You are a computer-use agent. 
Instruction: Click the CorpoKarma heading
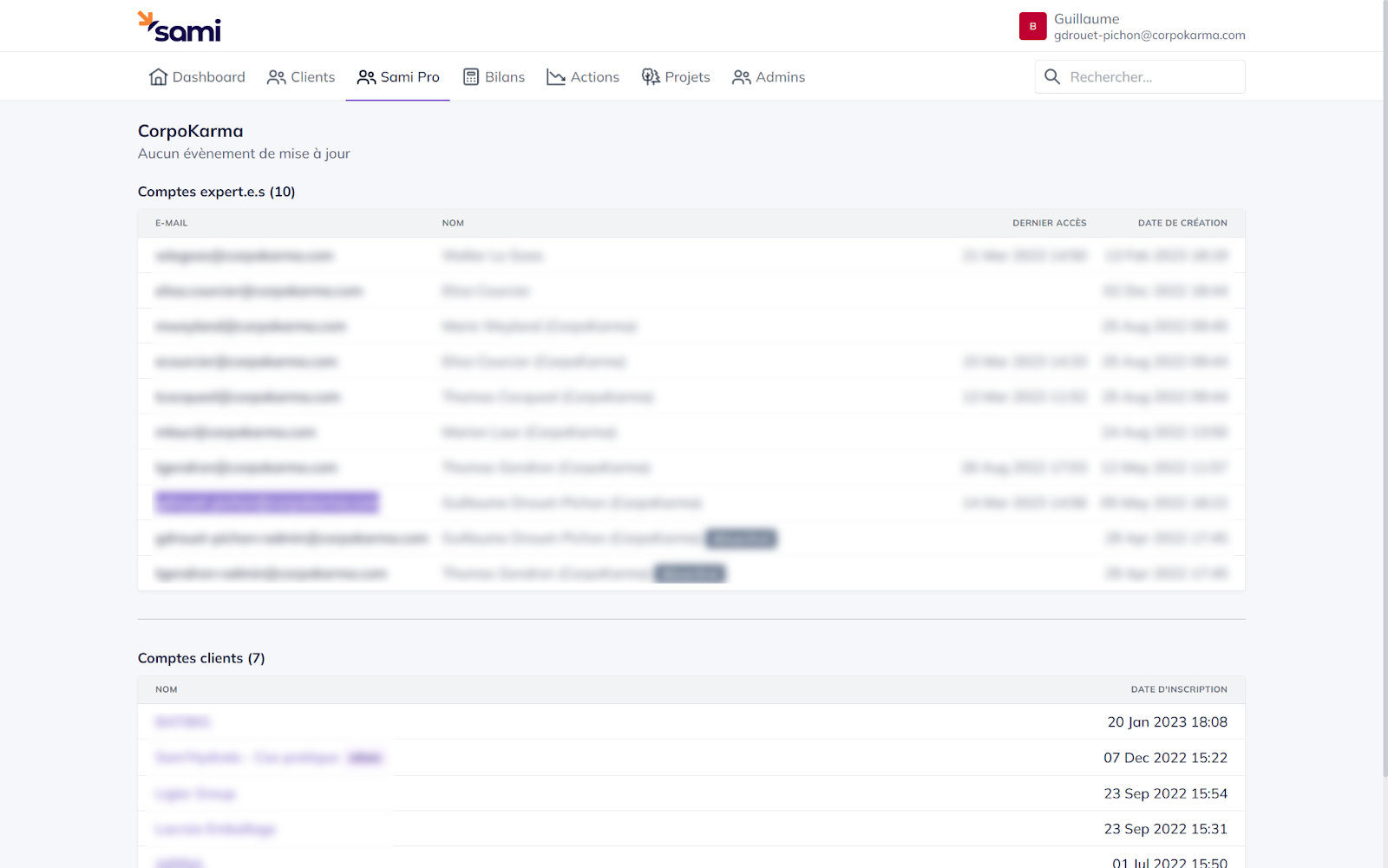pos(191,131)
